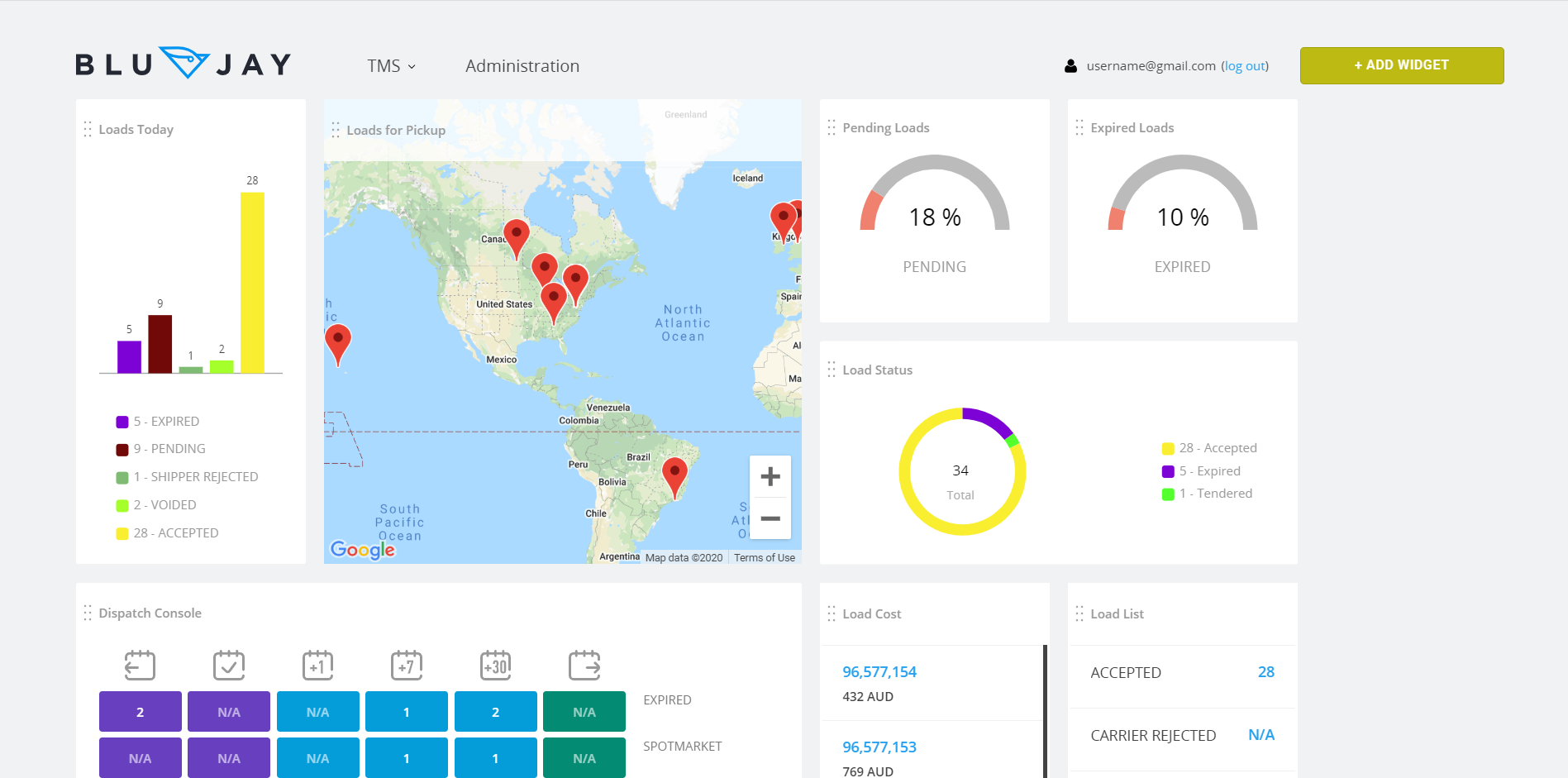Click the user profile icon
The image size is (1568, 778).
(1070, 66)
